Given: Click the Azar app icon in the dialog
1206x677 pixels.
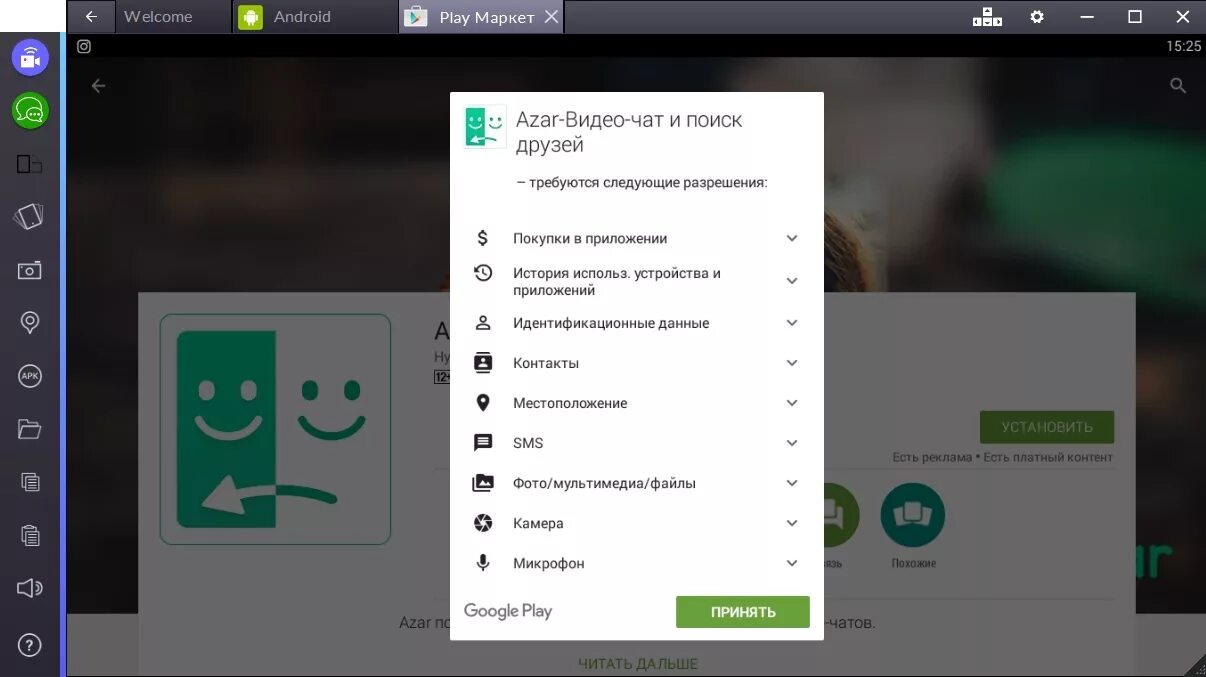Looking at the screenshot, I should click(486, 127).
